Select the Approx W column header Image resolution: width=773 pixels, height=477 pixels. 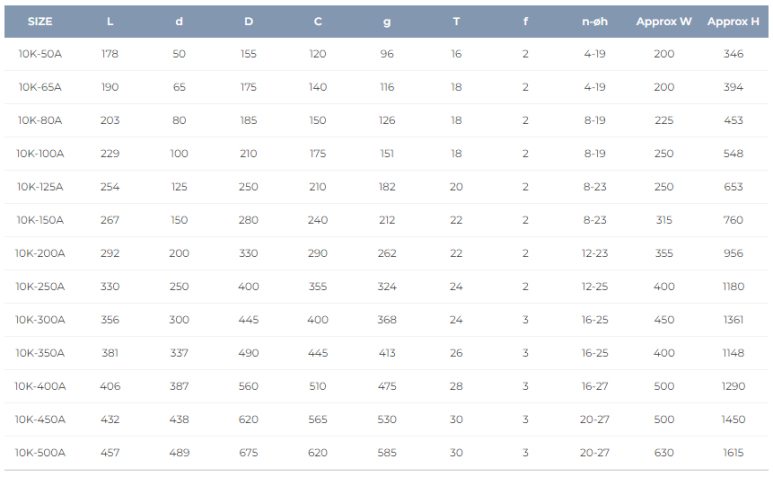(664, 22)
